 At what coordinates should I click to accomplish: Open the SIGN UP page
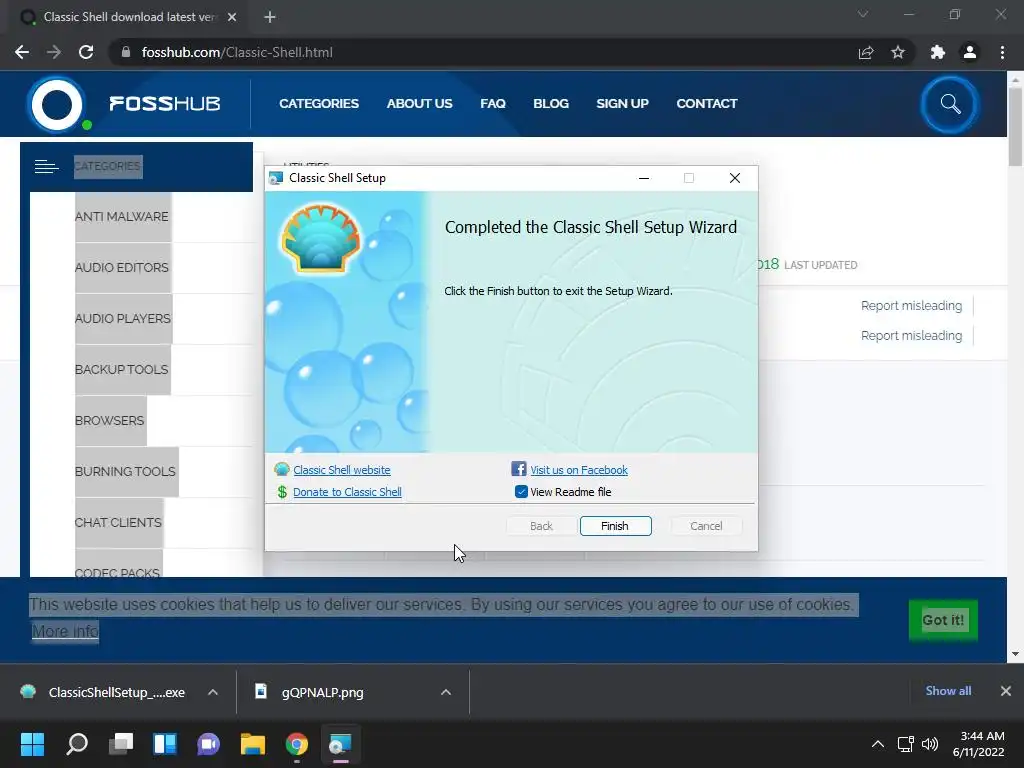(x=622, y=103)
